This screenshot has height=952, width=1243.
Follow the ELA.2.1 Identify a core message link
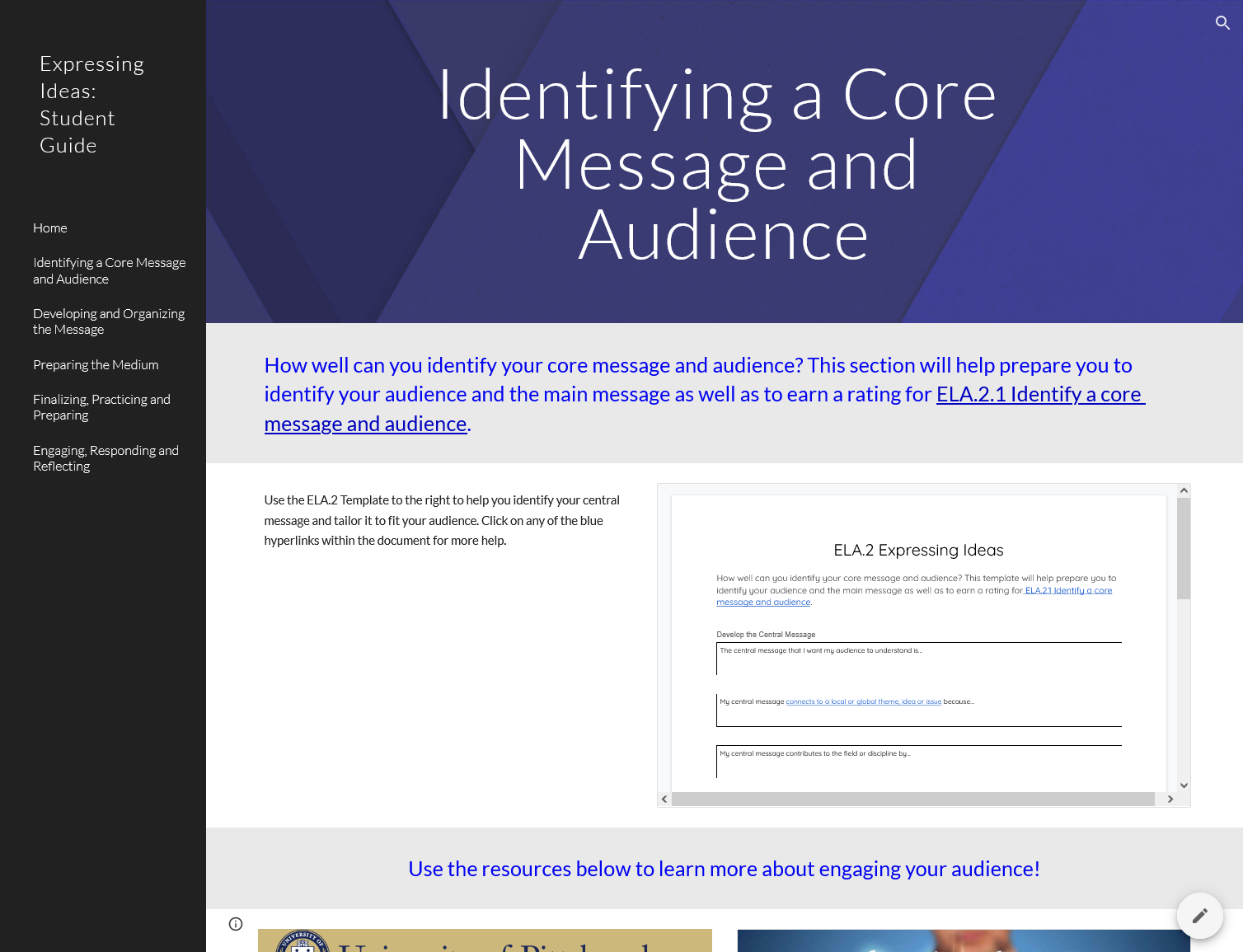pyautogui.click(x=1039, y=395)
